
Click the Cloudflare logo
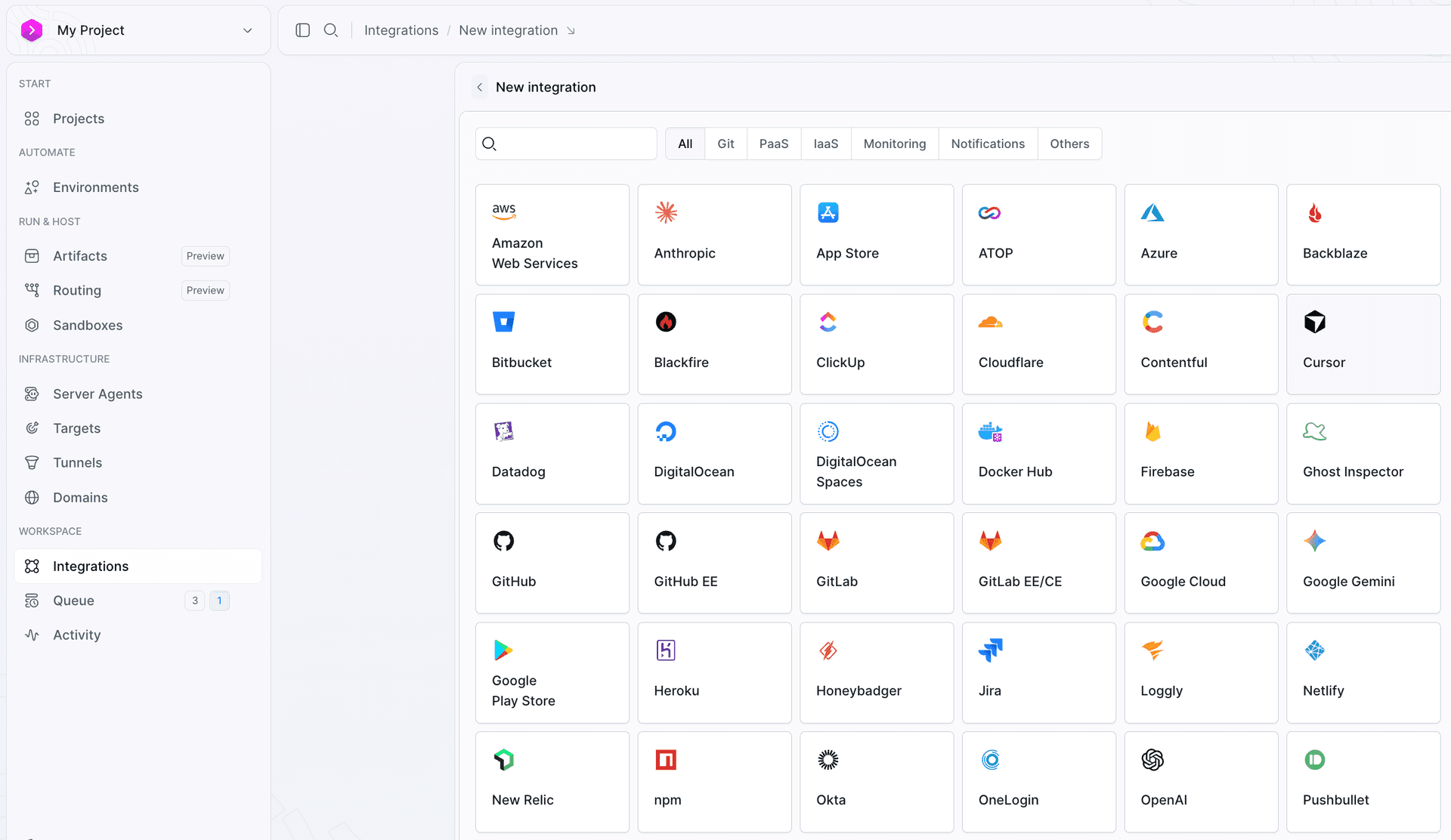[x=990, y=323]
